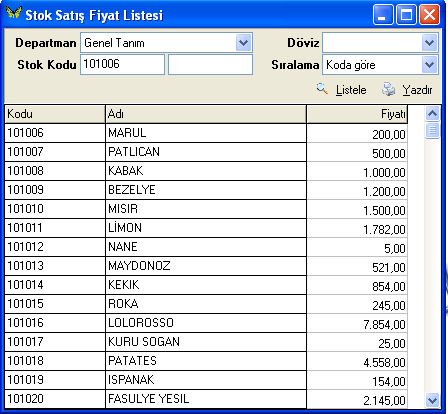
Task: Click the butterfly application icon in title bar
Action: click(14, 14)
